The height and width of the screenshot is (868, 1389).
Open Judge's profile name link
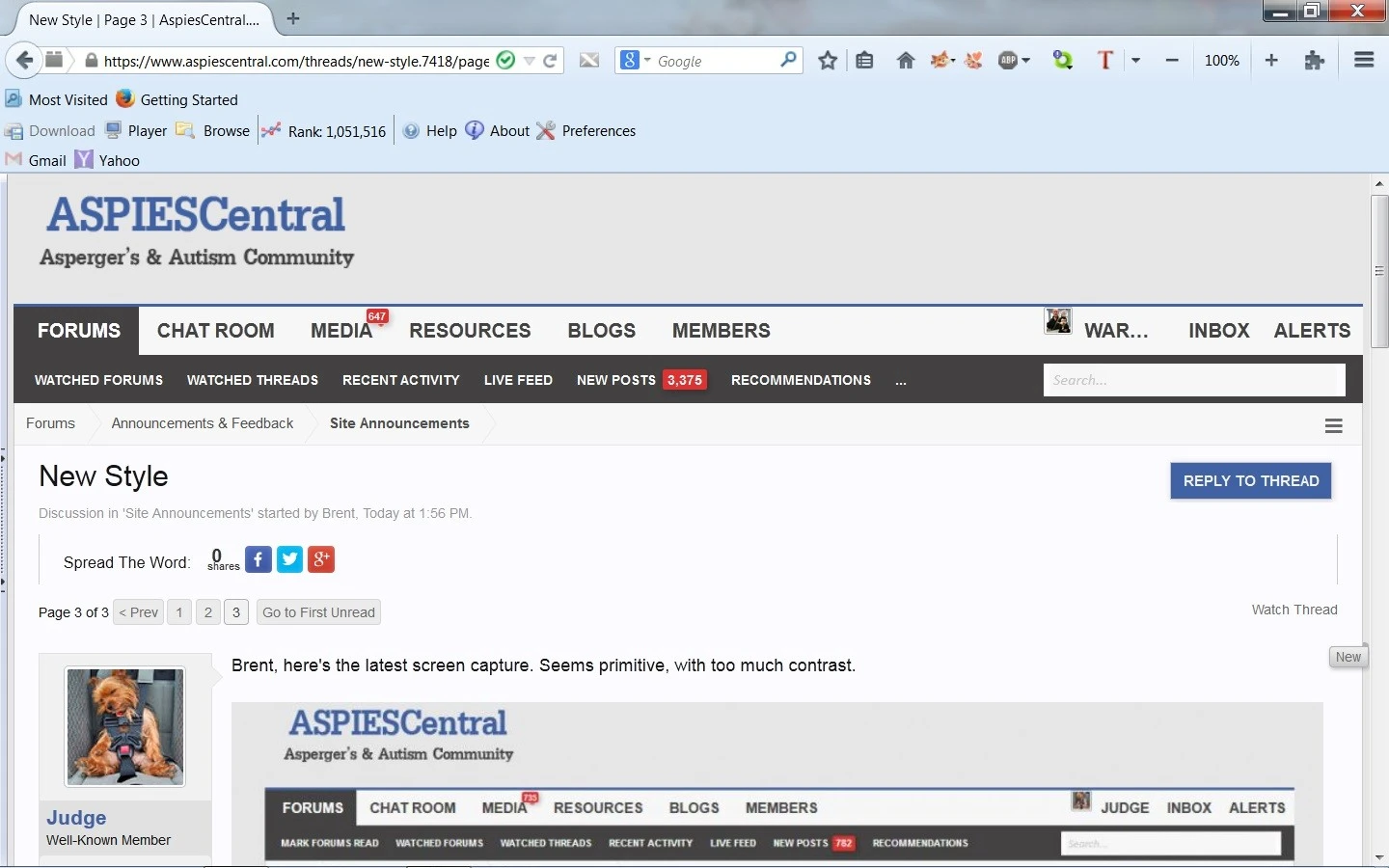click(x=76, y=818)
